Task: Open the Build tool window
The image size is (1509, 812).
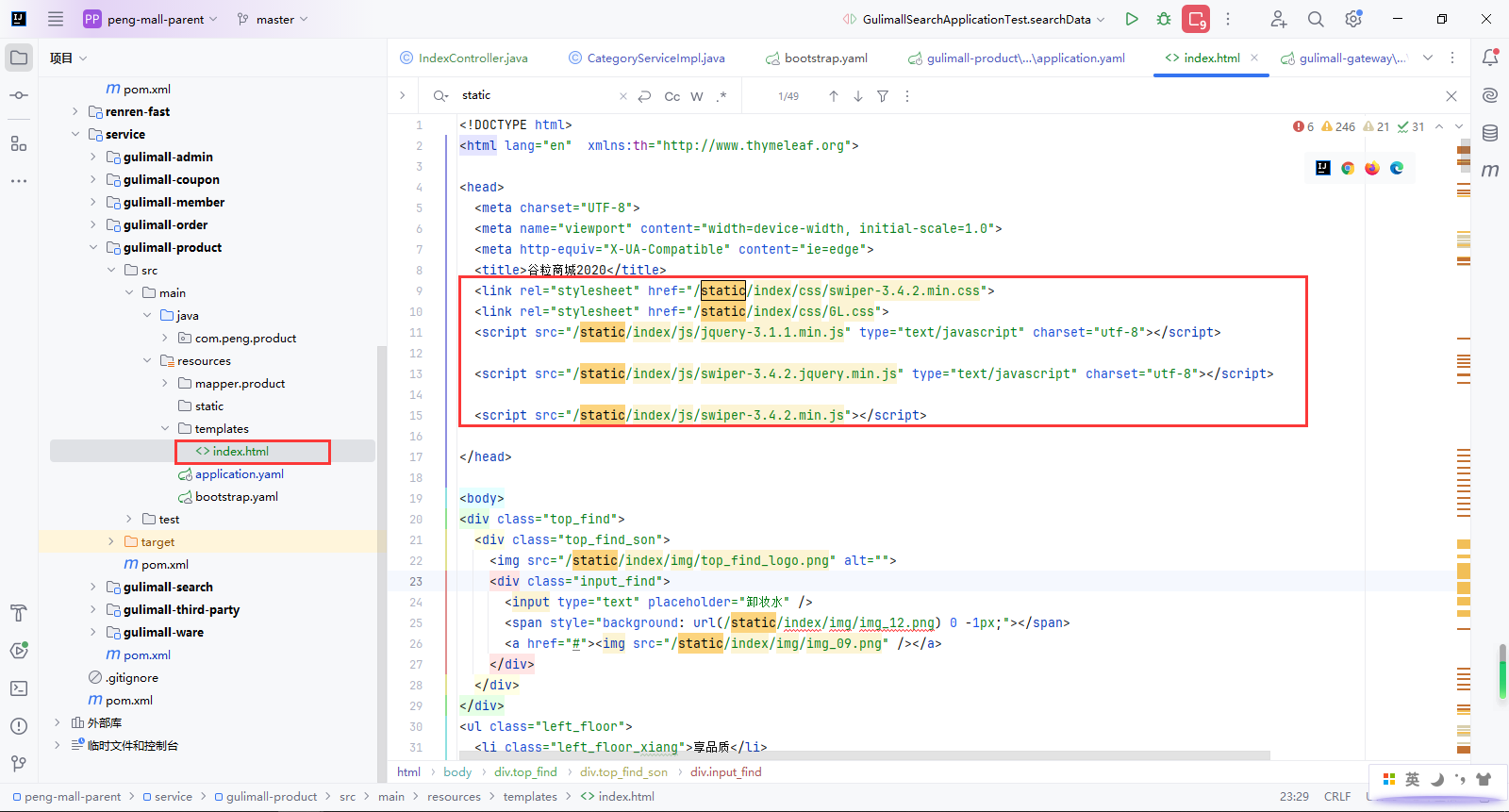Action: pos(19,613)
